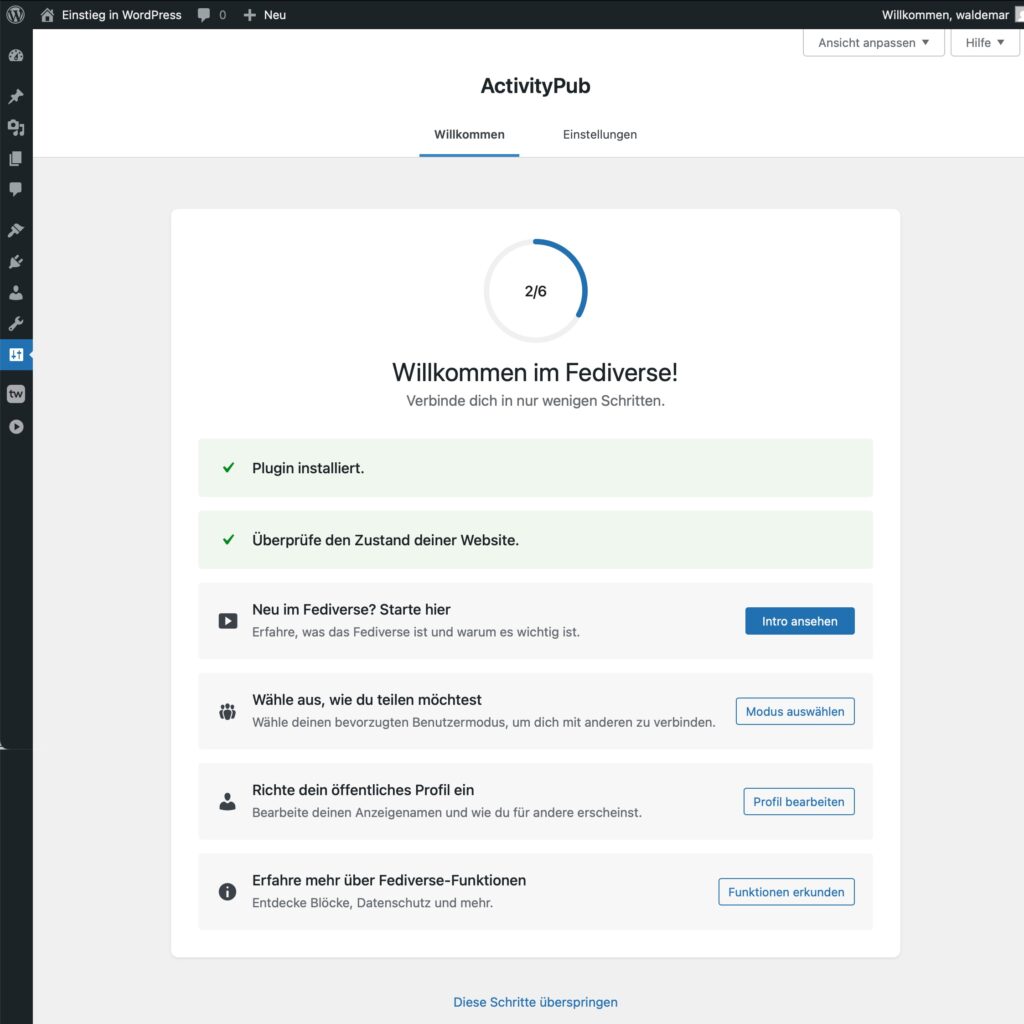This screenshot has width=1024, height=1024.
Task: Switch to the Einstellungen tab
Action: 600,135
